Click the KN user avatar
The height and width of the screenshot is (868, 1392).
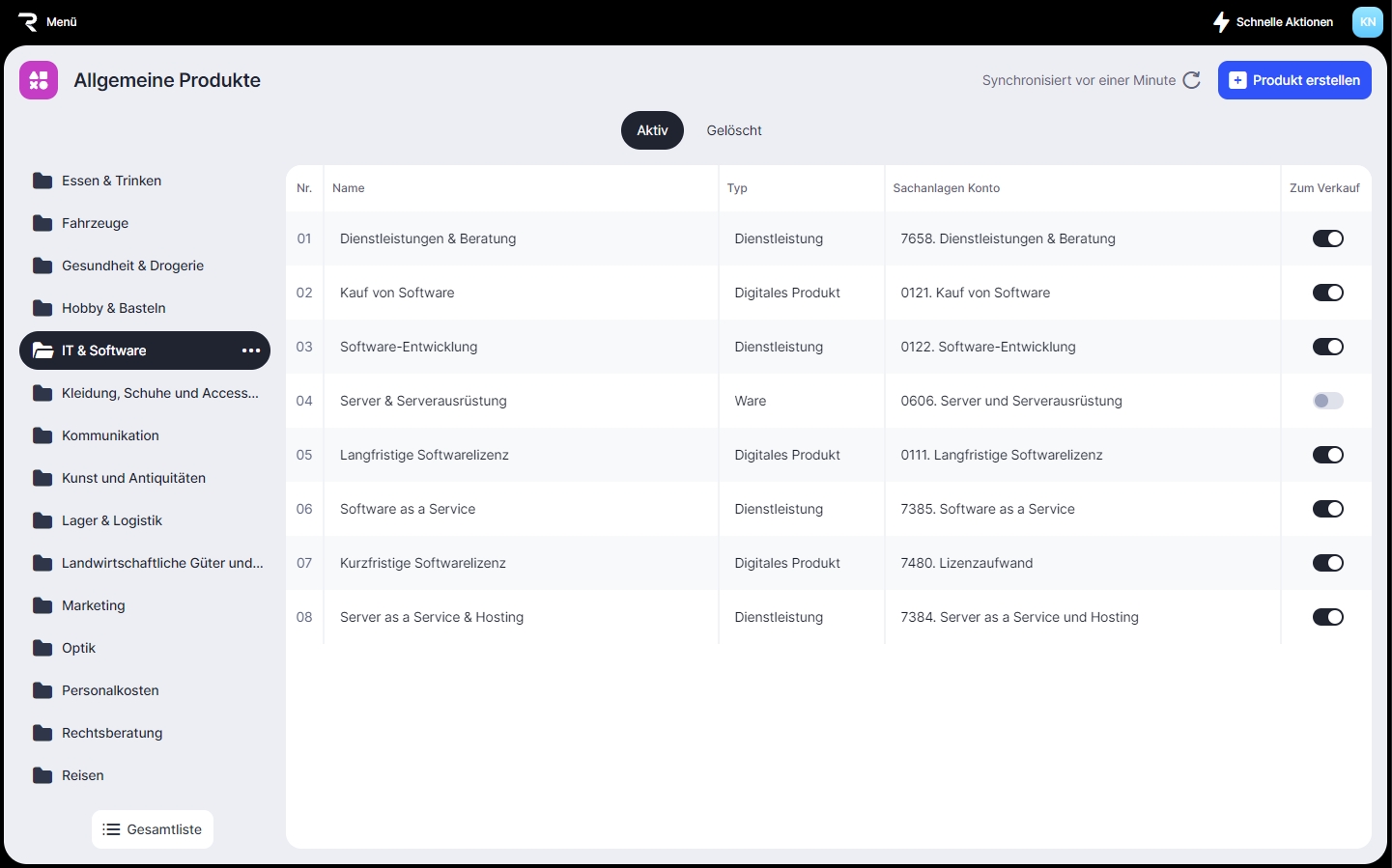coord(1367,22)
